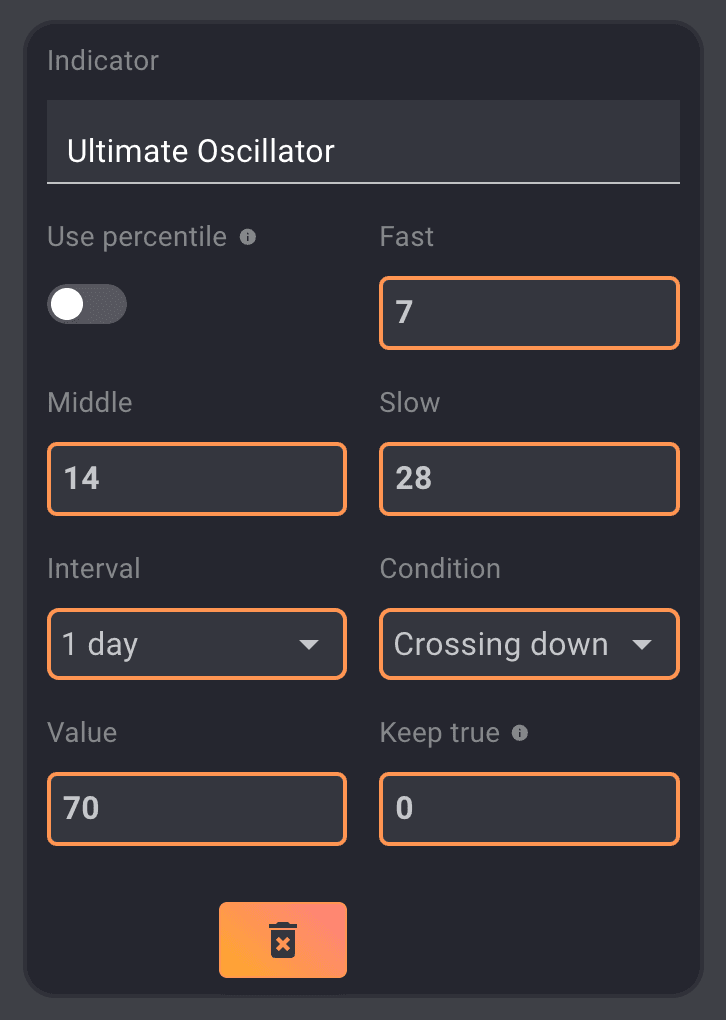Click the Use percentile info icon
The image size is (726, 1020).
click(248, 237)
